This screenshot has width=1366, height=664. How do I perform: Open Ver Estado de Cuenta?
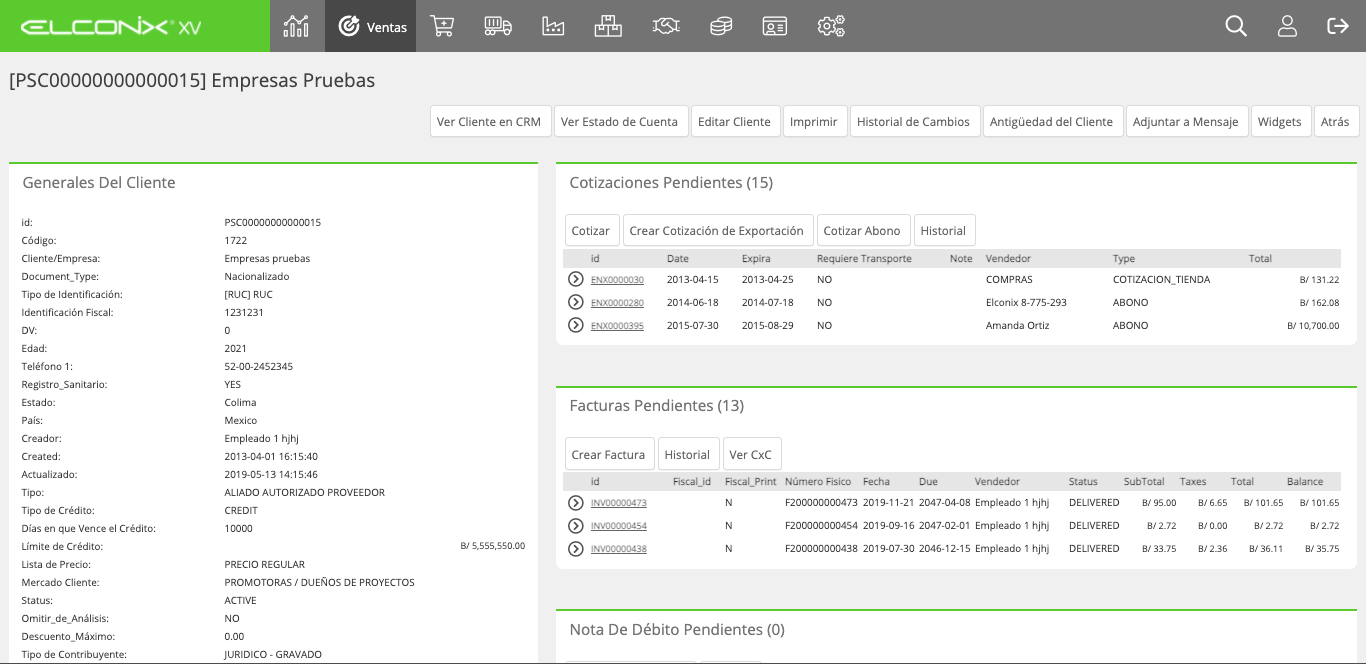click(620, 121)
